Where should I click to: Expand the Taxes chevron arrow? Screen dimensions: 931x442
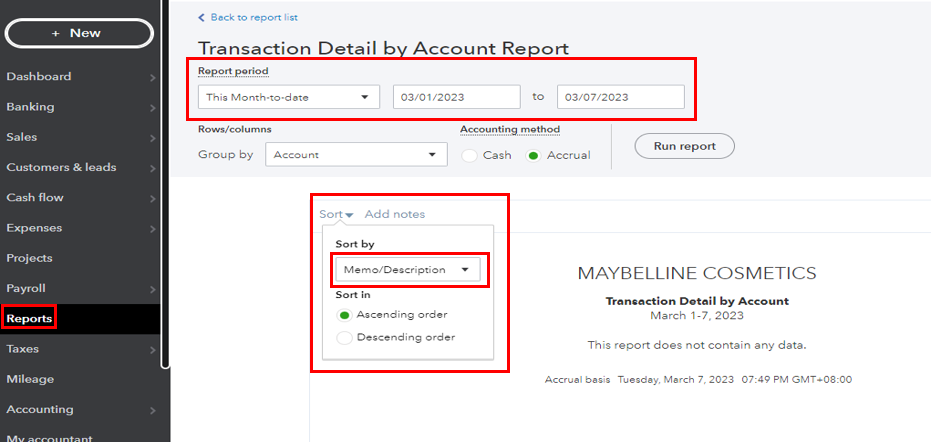[x=153, y=351]
